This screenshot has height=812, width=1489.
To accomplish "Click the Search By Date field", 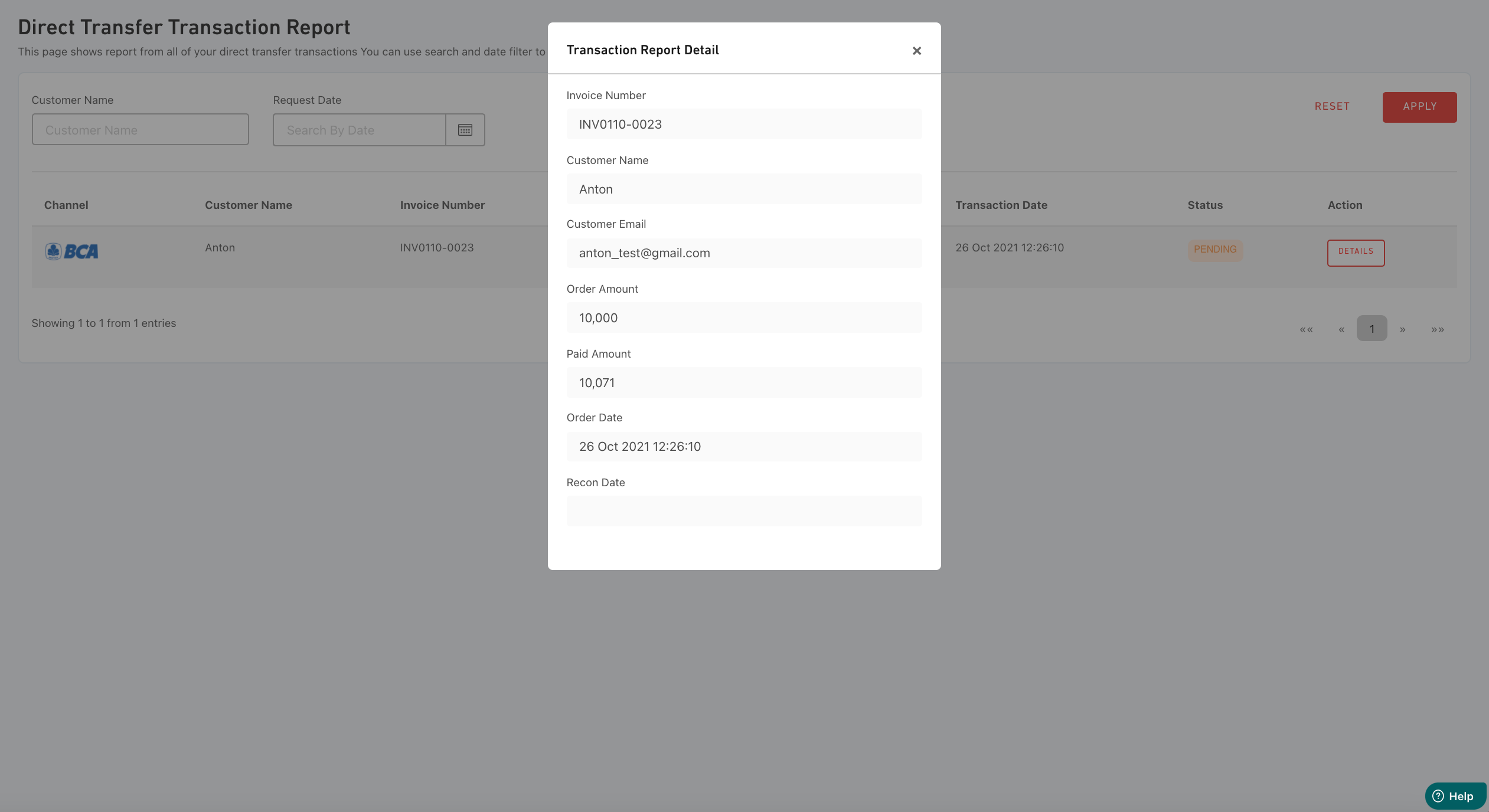I will (359, 129).
